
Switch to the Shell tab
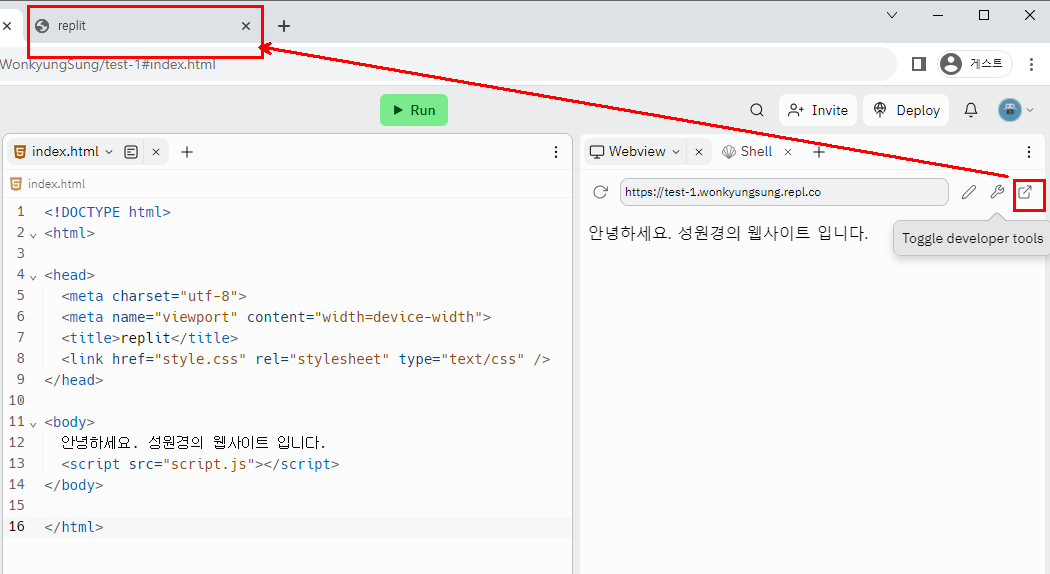coord(747,152)
